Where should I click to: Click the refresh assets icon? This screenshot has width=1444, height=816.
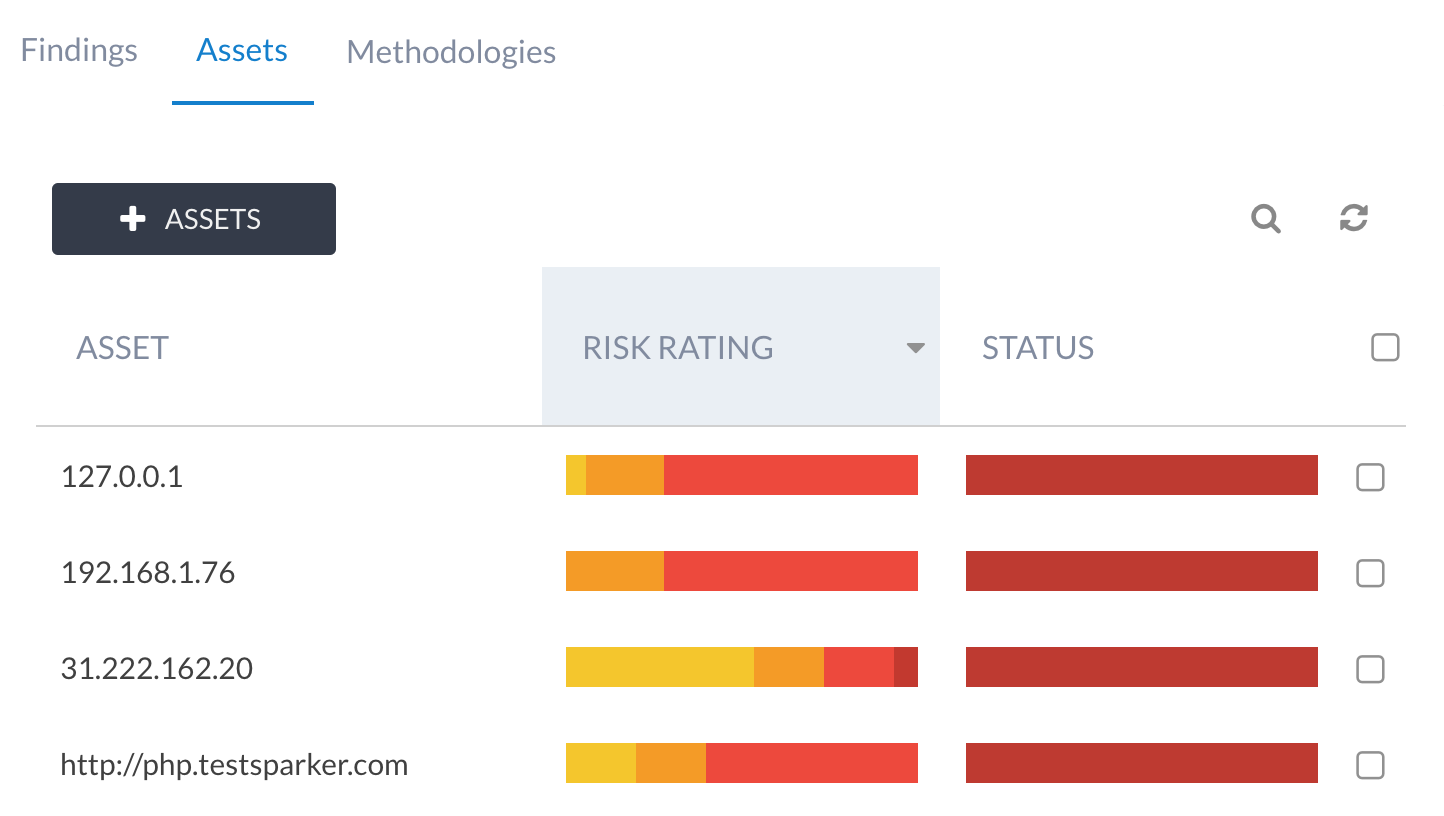(1353, 218)
